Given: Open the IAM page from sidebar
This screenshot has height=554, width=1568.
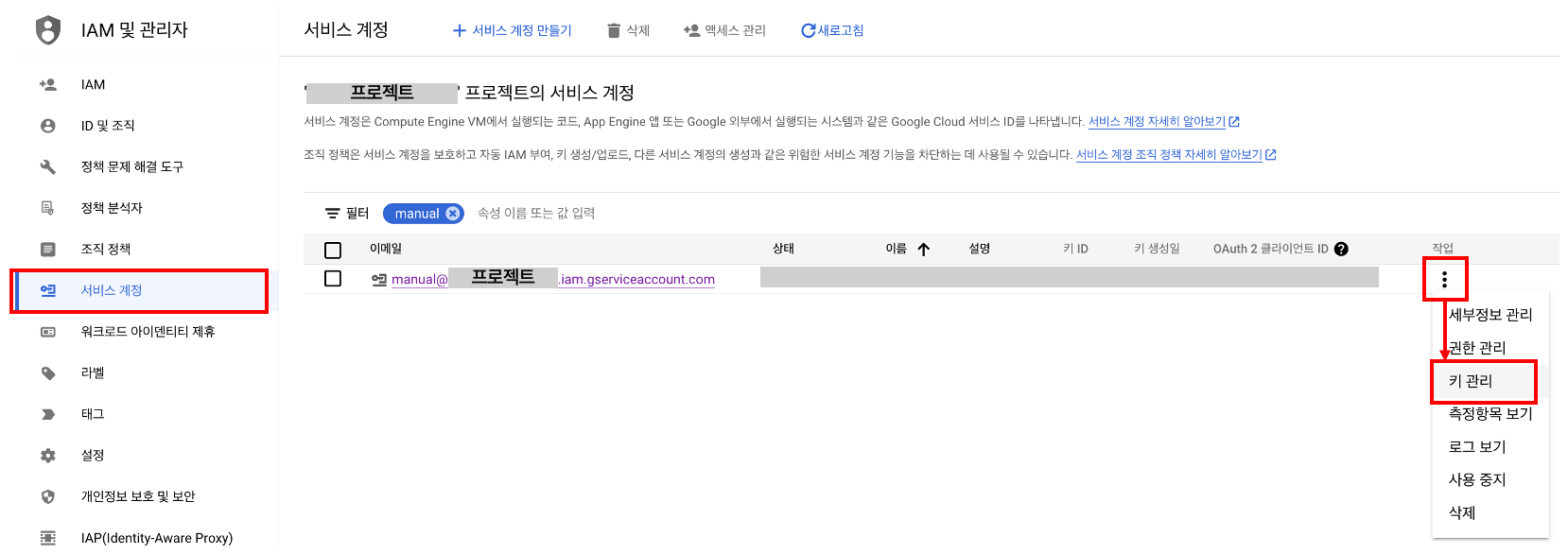Looking at the screenshot, I should pyautogui.click(x=93, y=85).
